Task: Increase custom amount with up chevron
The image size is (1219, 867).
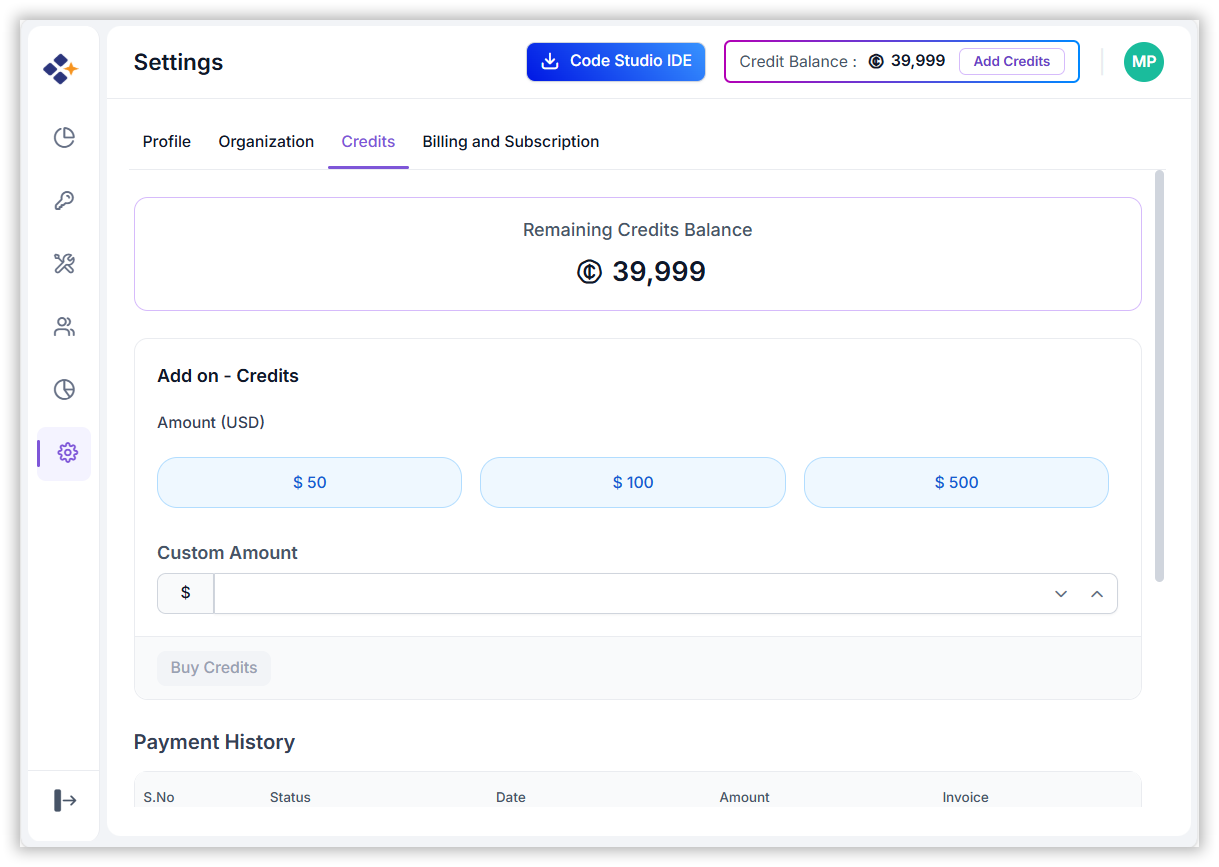Action: [x=1097, y=594]
